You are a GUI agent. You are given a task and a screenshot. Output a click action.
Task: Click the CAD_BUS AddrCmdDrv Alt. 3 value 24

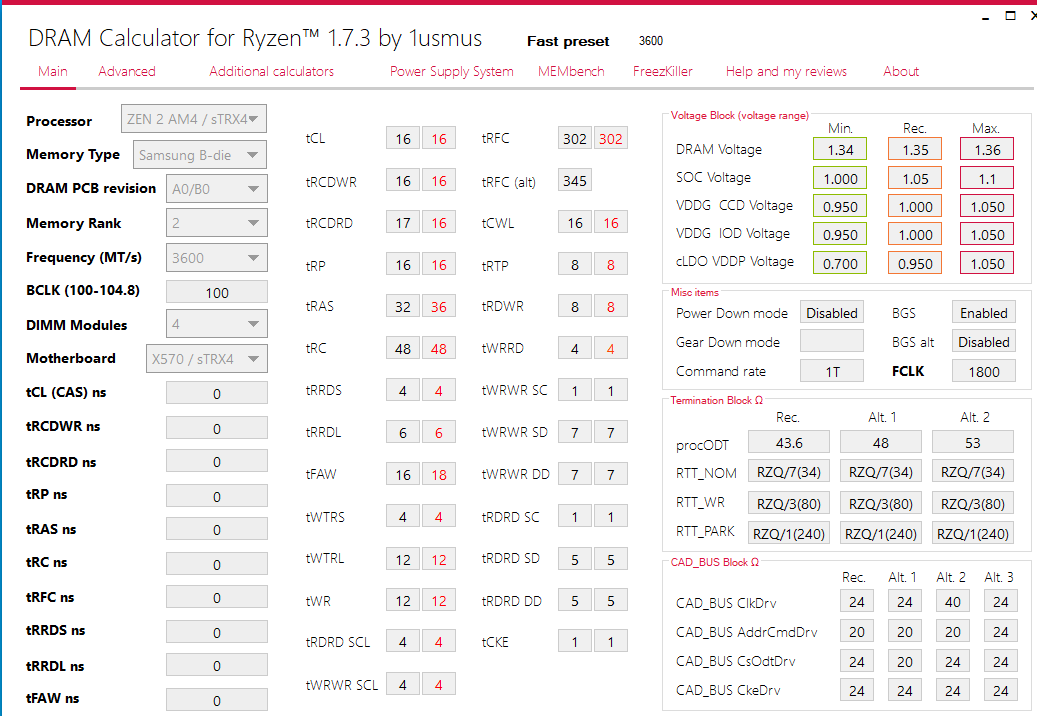tap(1001, 631)
